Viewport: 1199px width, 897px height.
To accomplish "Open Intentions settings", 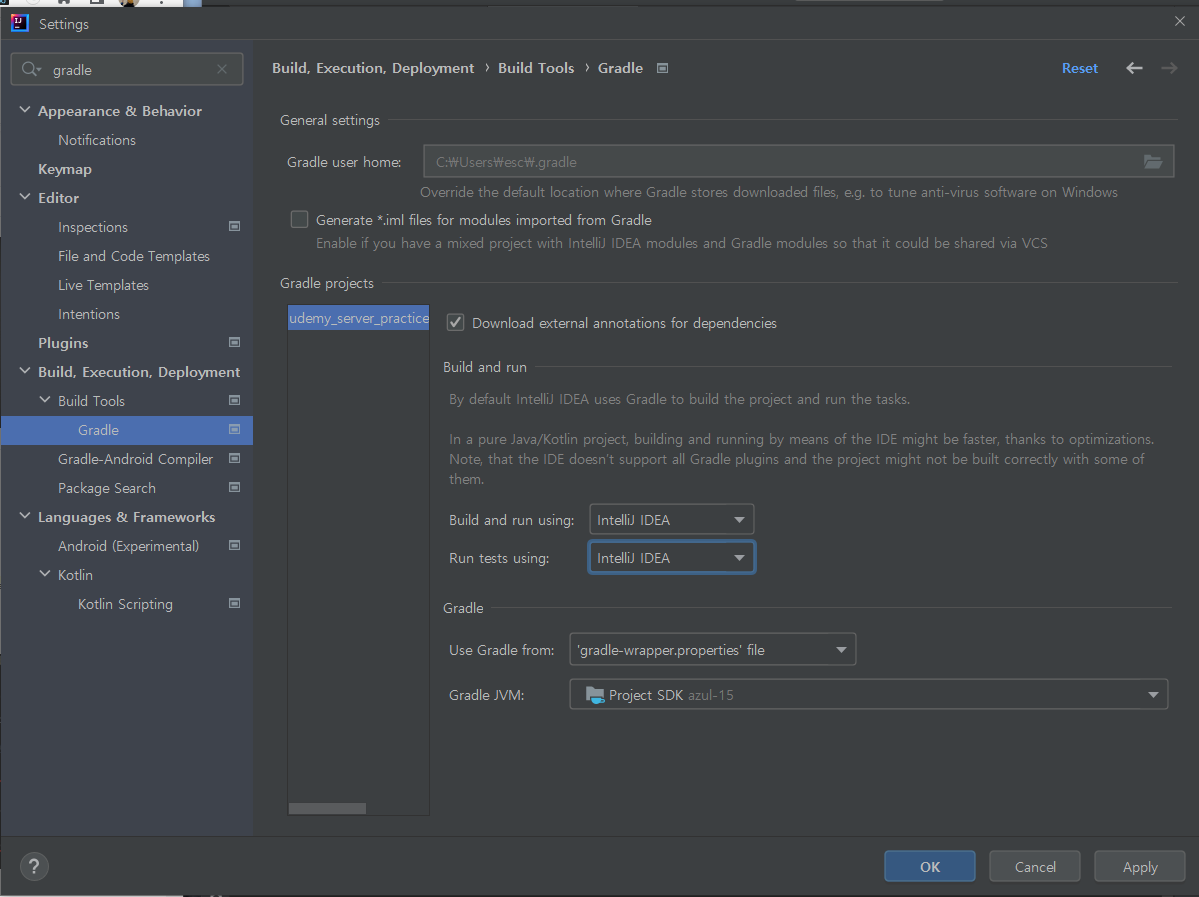I will click(89, 314).
